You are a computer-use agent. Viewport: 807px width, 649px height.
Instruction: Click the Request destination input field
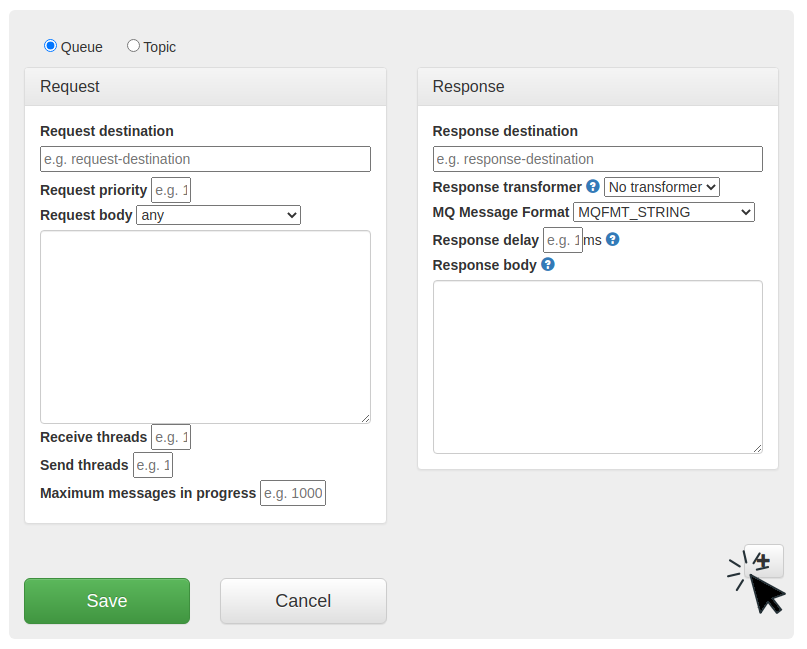pyautogui.click(x=205, y=159)
